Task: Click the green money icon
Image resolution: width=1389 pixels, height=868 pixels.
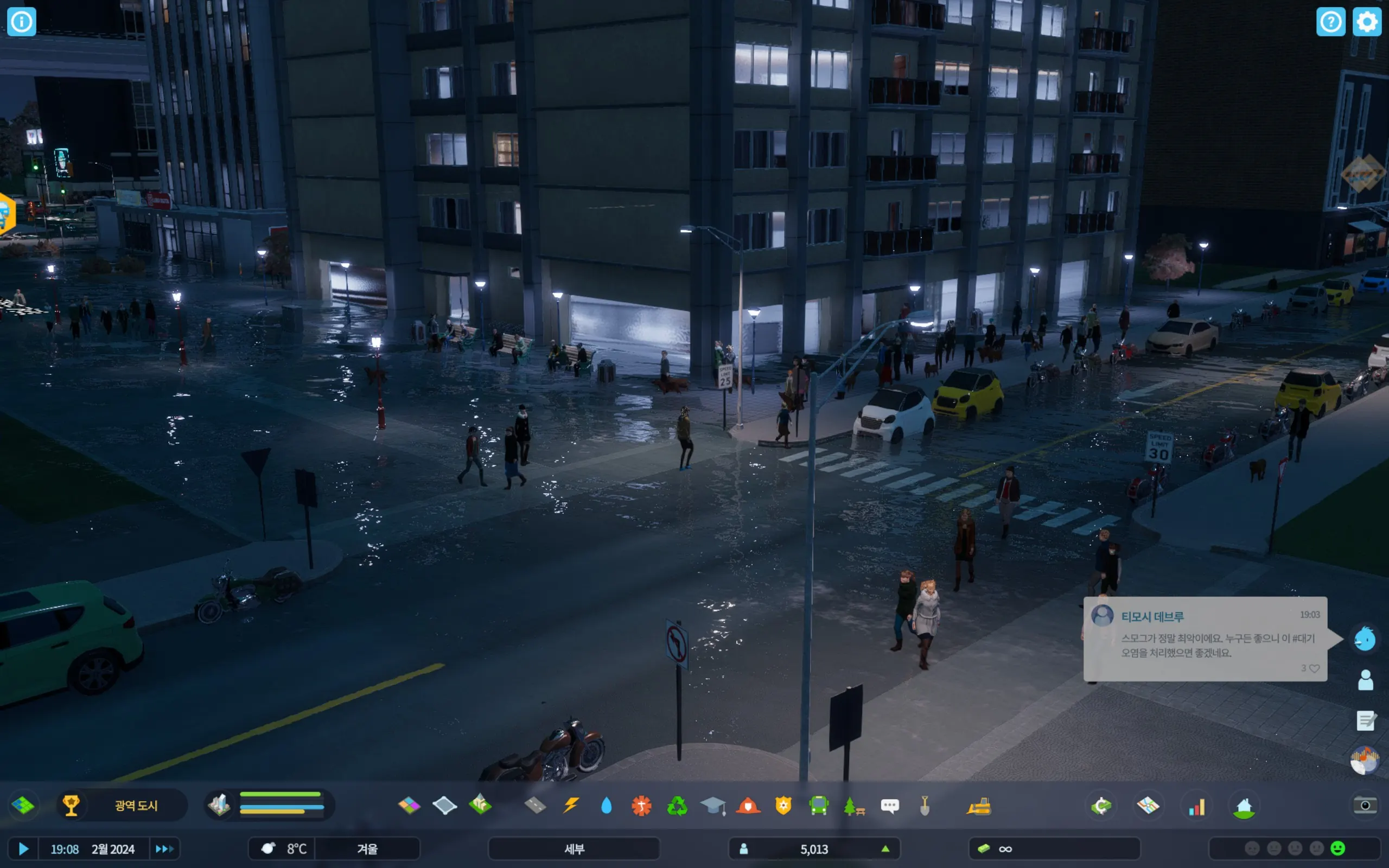Action: [x=983, y=848]
